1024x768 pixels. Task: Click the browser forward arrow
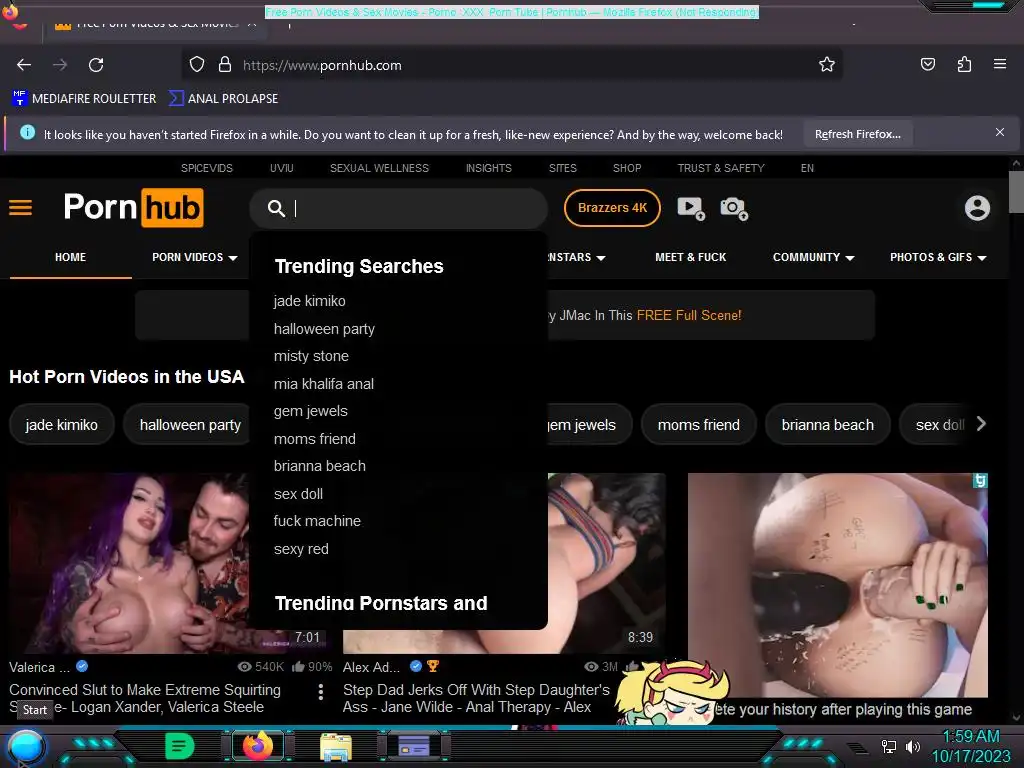pos(60,65)
